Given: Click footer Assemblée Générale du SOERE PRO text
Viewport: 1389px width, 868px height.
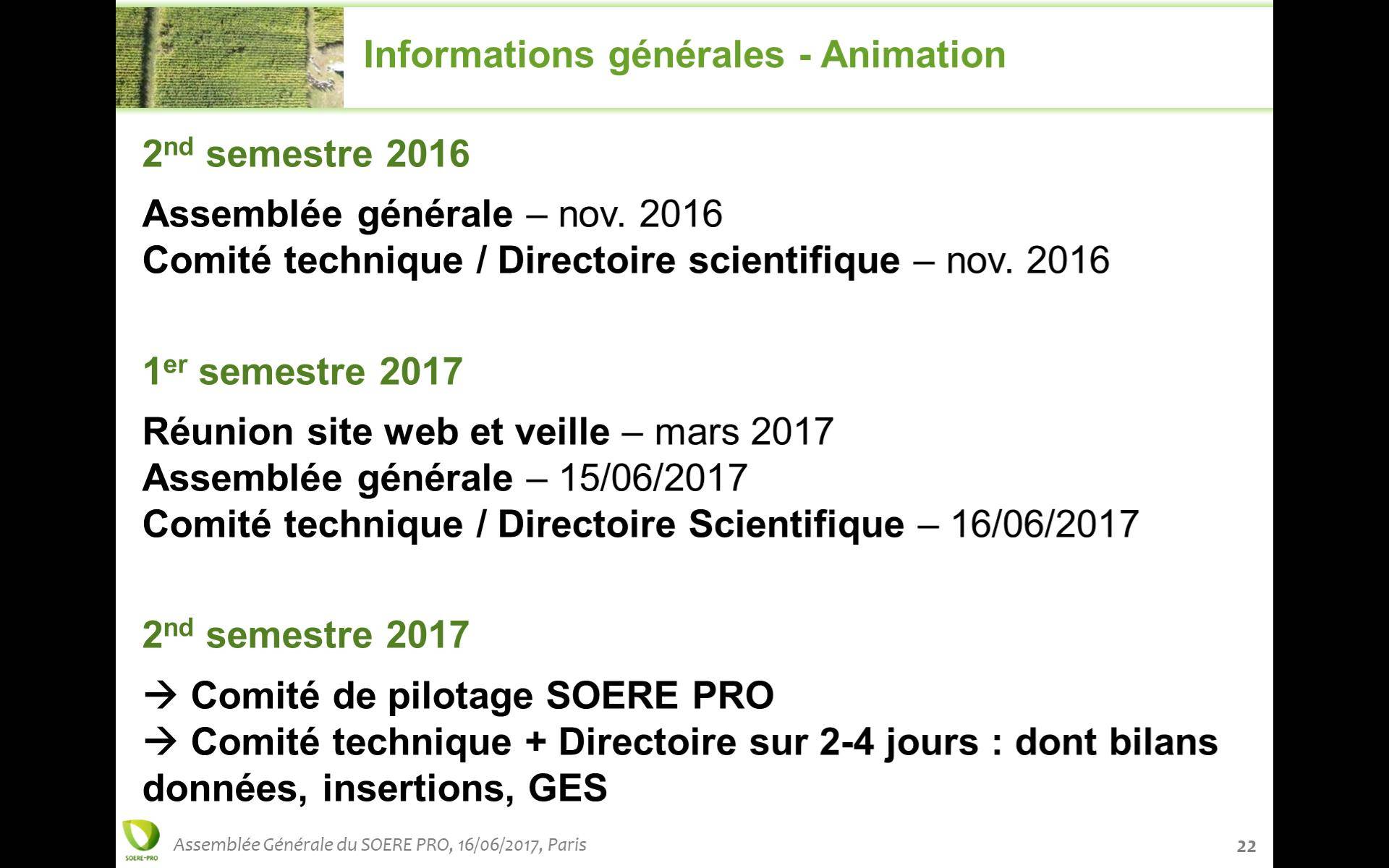Looking at the screenshot, I should pyautogui.click(x=381, y=845).
